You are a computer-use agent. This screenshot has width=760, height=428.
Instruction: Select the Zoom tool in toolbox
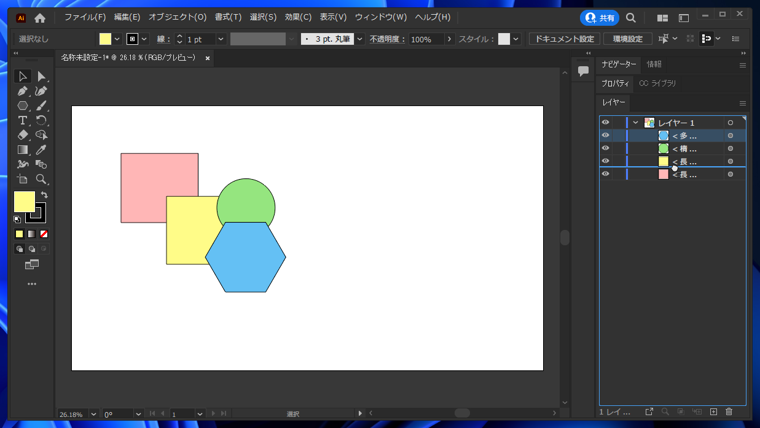(41, 179)
